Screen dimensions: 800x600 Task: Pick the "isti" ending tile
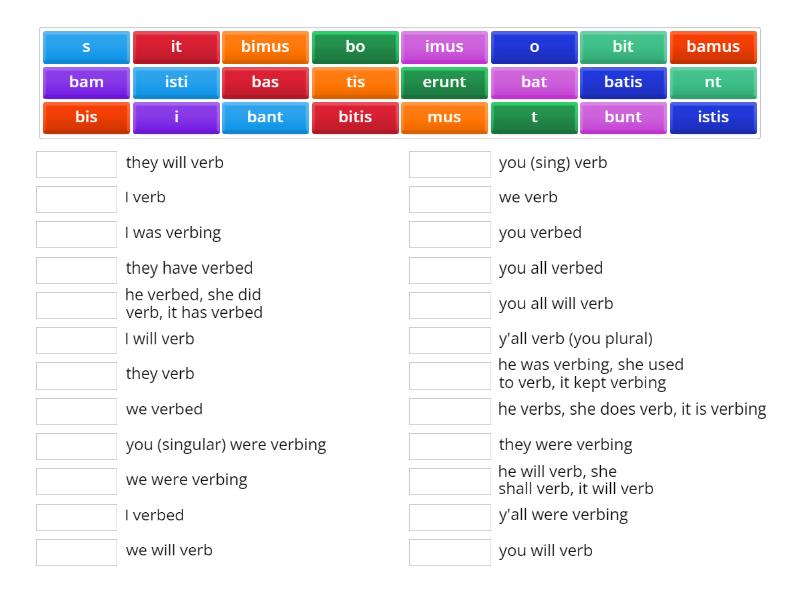click(x=175, y=82)
